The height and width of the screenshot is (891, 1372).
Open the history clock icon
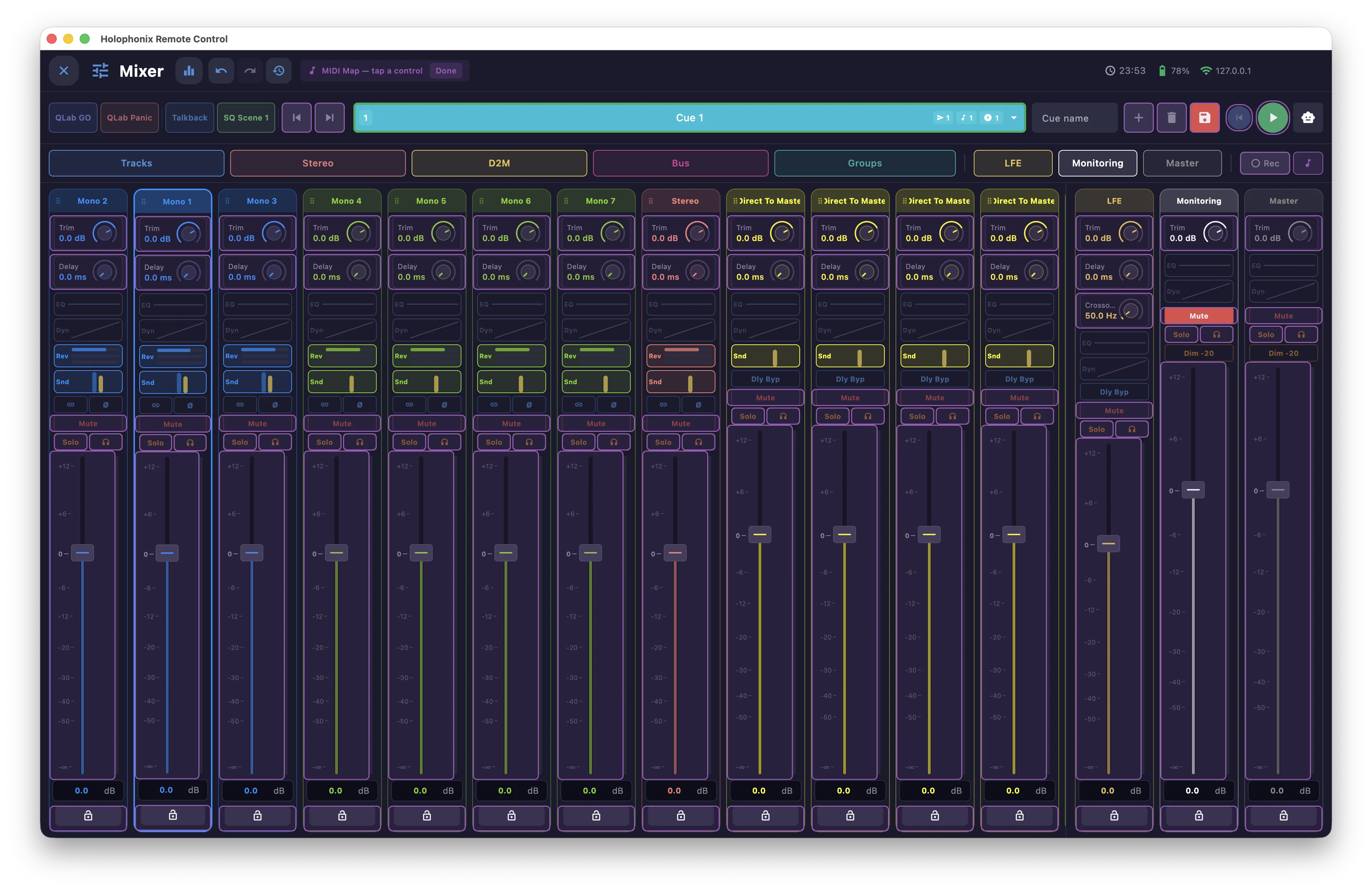[x=279, y=71]
